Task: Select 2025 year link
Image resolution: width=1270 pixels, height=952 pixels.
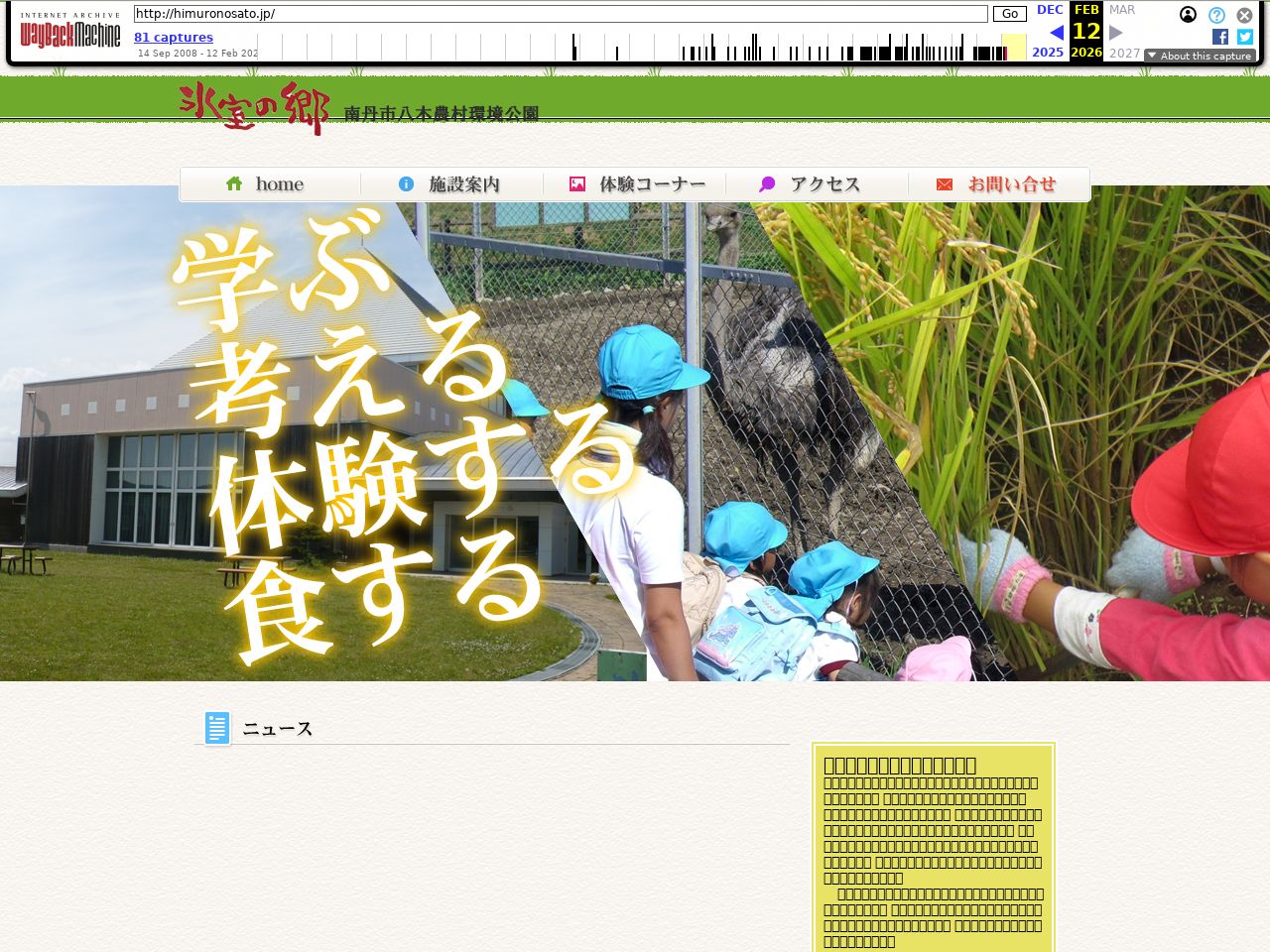Action: click(1048, 53)
